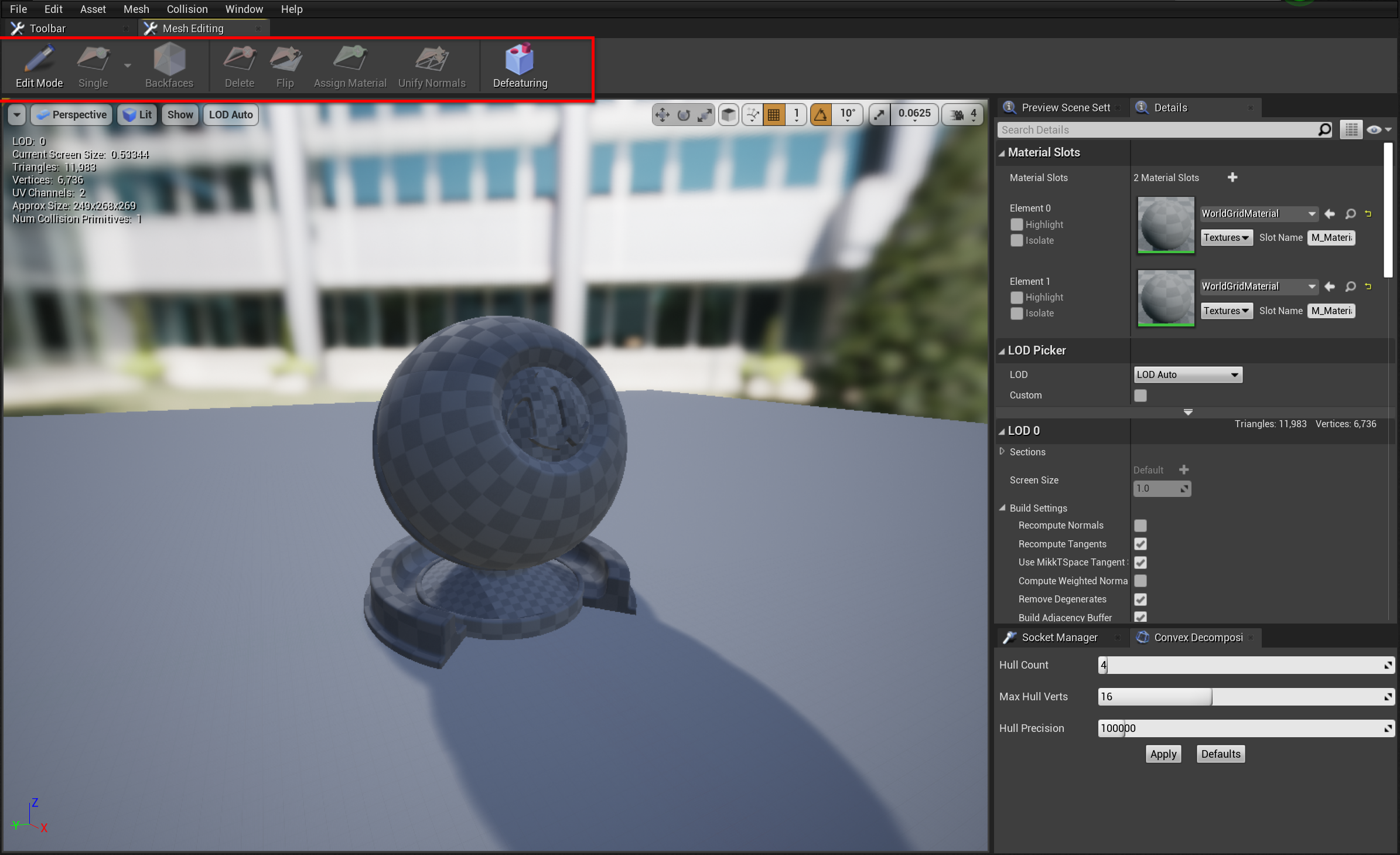Screen dimensions: 1400x855
Task: Activate the Backfaces tool
Action: pos(169,66)
